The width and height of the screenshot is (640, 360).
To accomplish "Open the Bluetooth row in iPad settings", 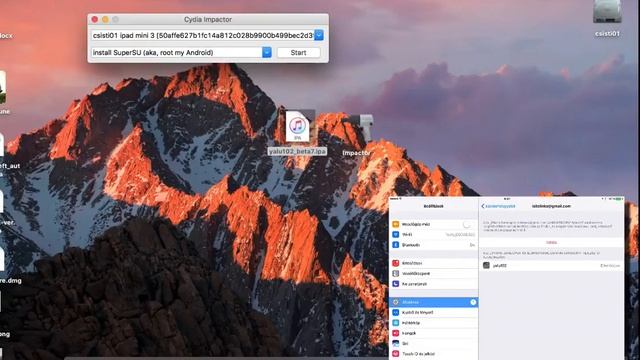I will coord(433,245).
